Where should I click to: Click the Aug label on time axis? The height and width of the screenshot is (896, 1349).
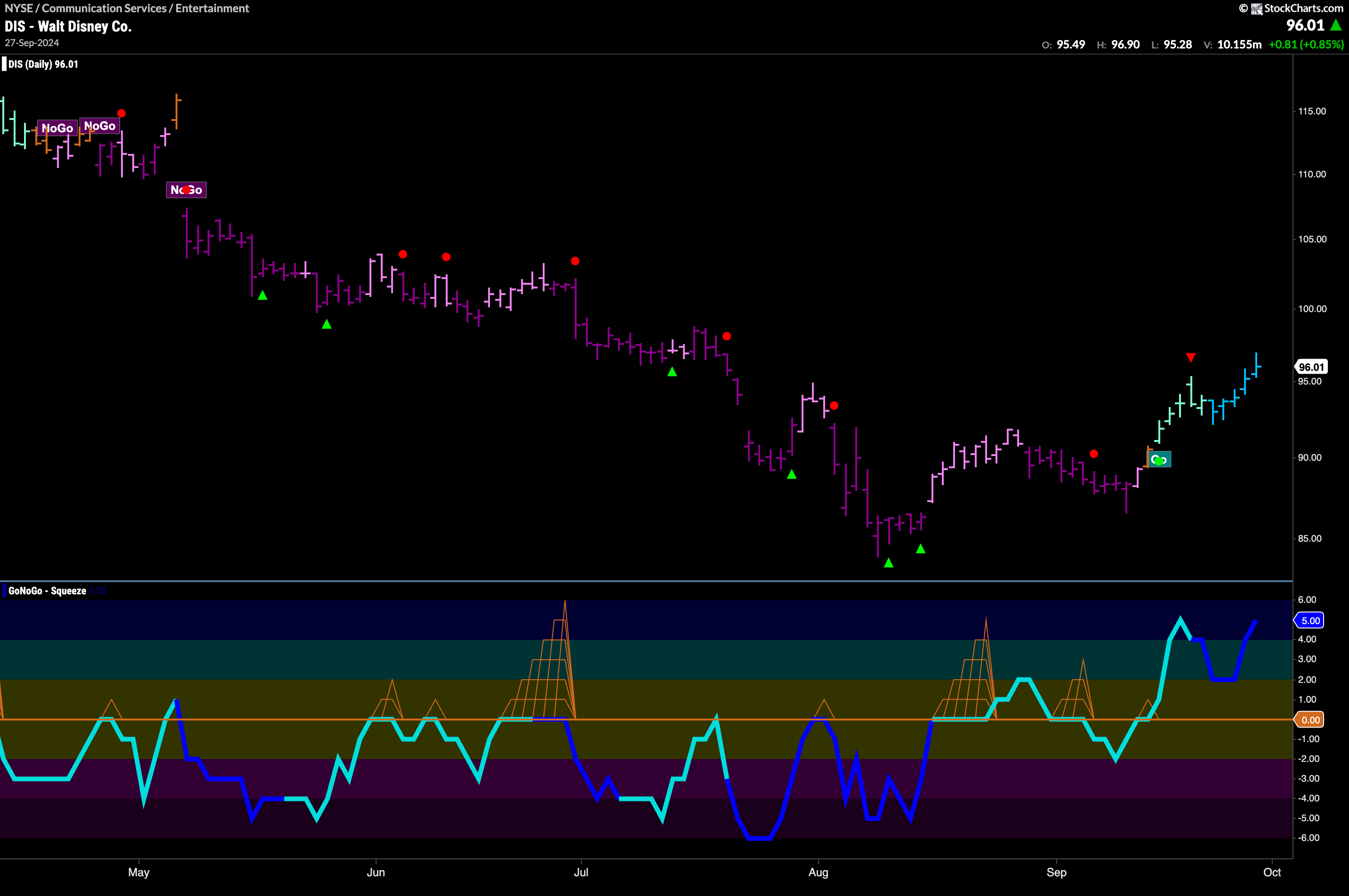pyautogui.click(x=818, y=872)
